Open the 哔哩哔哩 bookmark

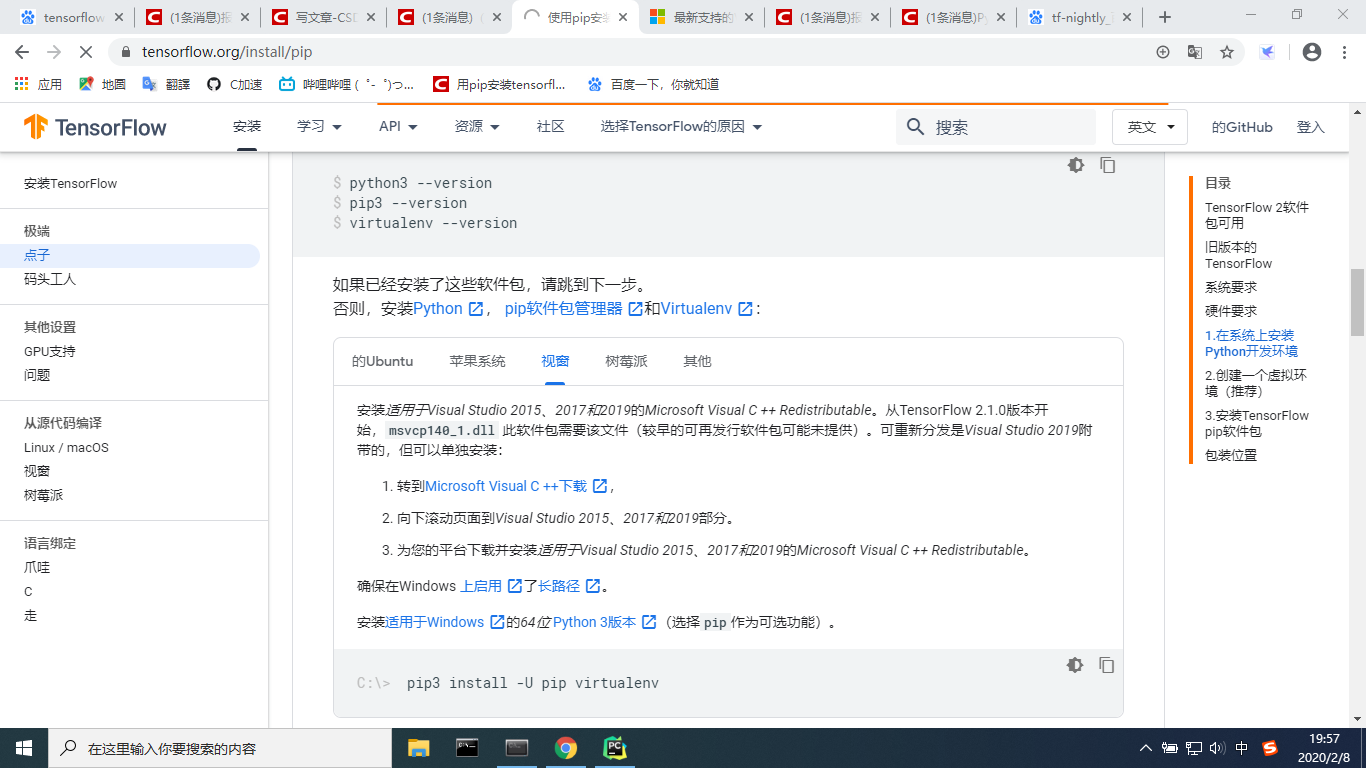(346, 85)
